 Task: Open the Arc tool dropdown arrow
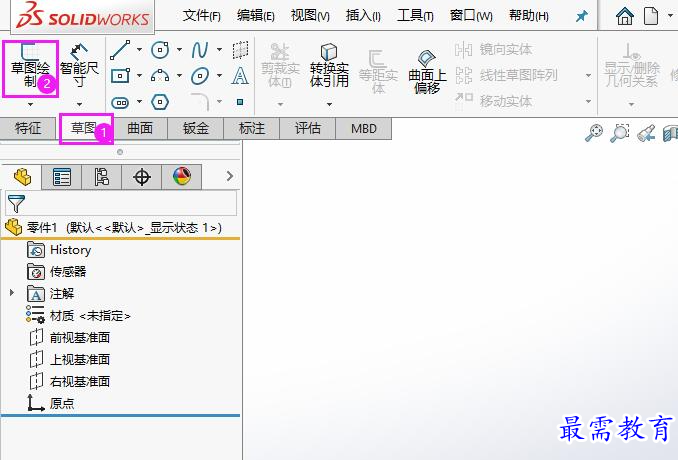[179, 76]
